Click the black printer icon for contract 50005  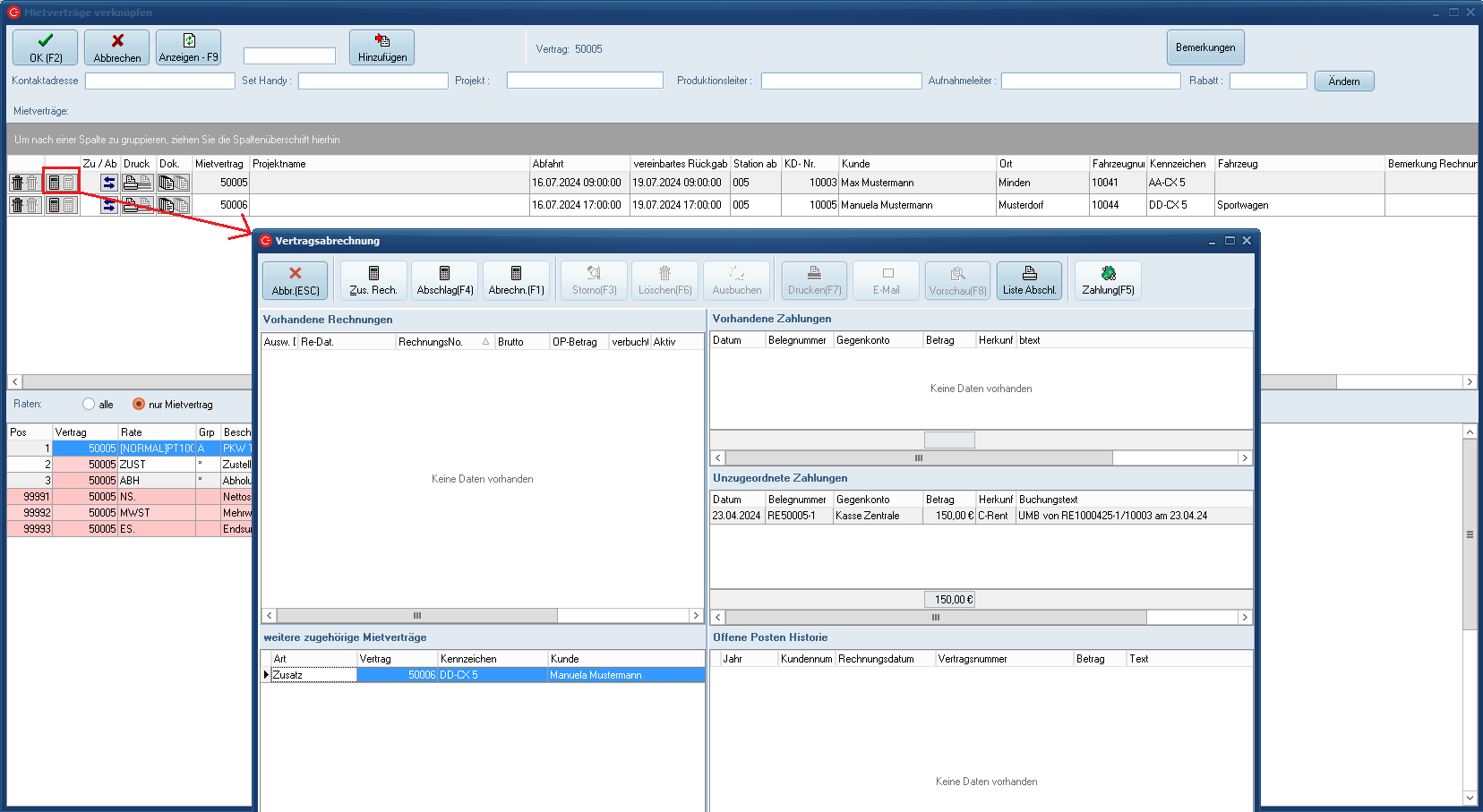tap(130, 183)
